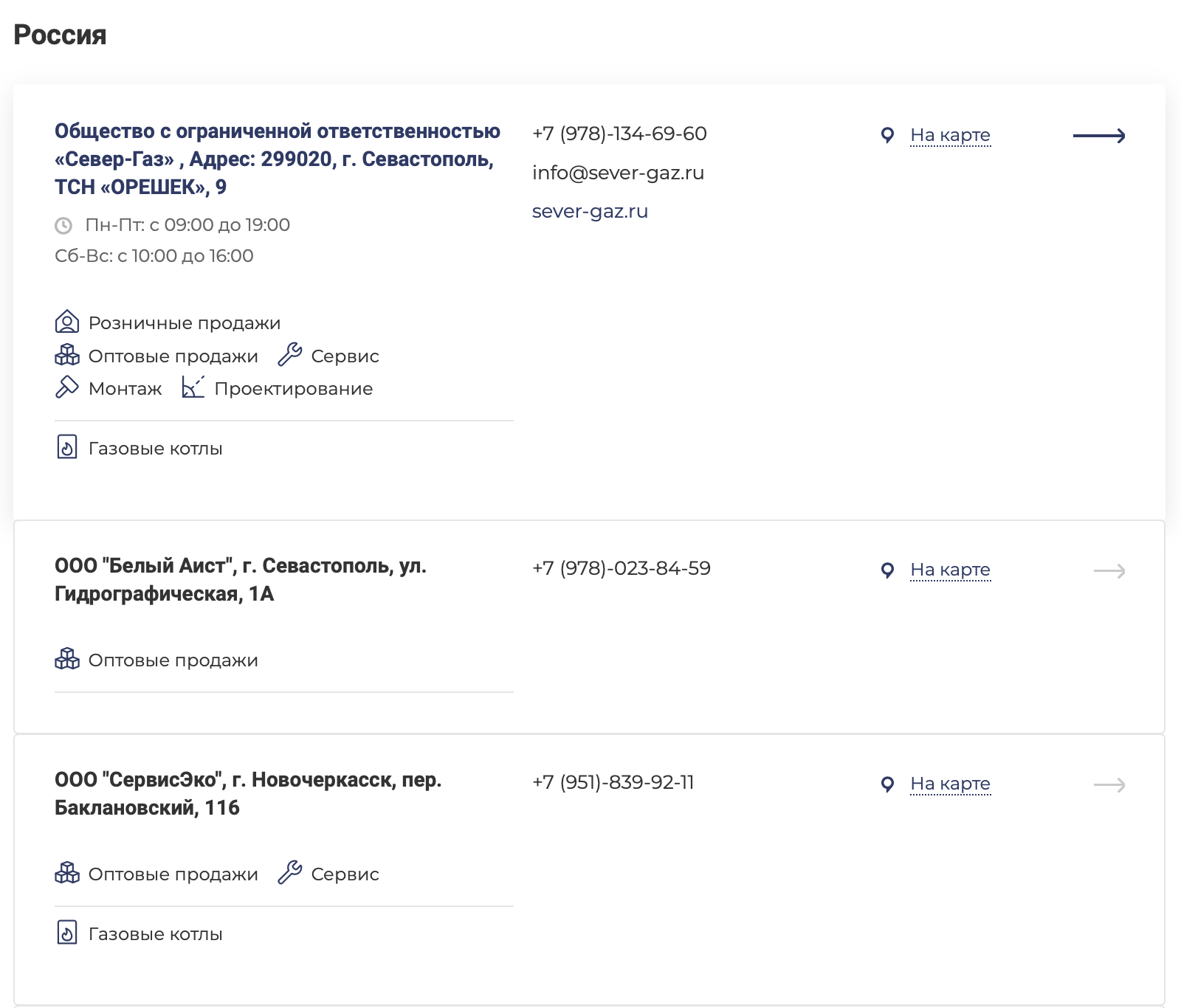The height and width of the screenshot is (1008, 1181).
Task: Open Белый Аист details via gray arrow
Action: click(x=1109, y=571)
